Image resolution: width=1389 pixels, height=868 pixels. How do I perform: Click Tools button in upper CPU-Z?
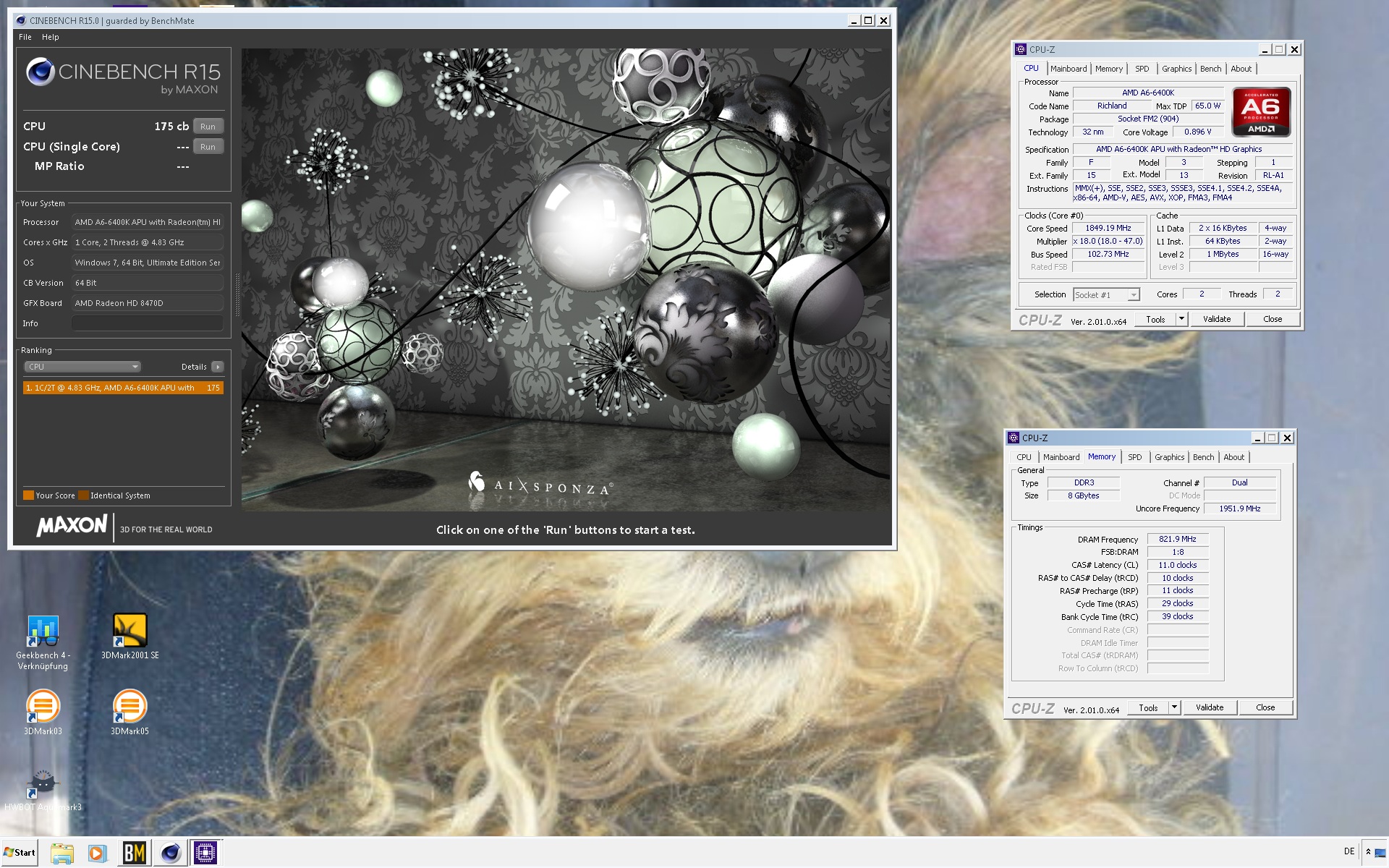point(1155,319)
